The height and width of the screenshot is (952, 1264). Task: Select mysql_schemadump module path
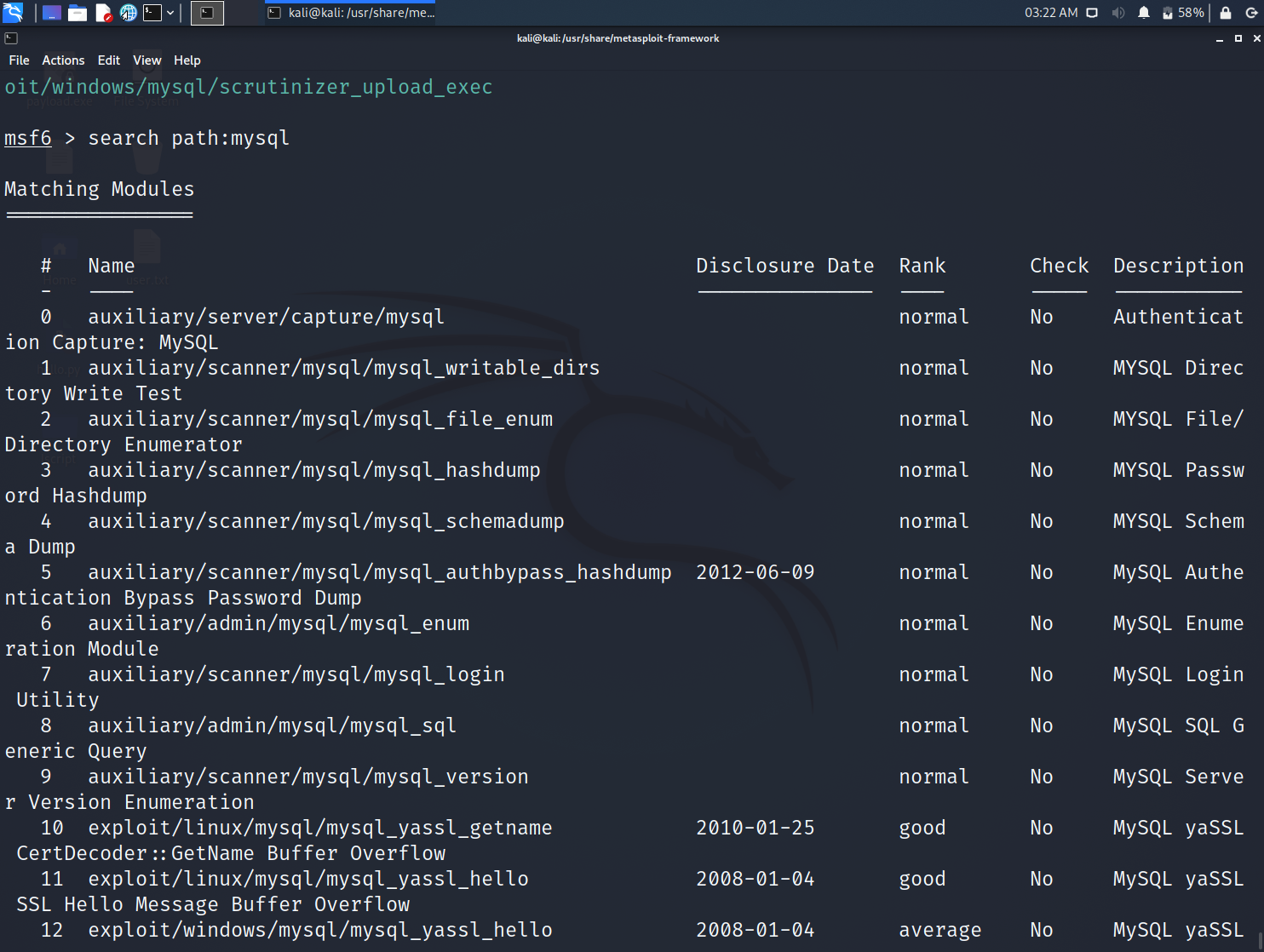(326, 521)
